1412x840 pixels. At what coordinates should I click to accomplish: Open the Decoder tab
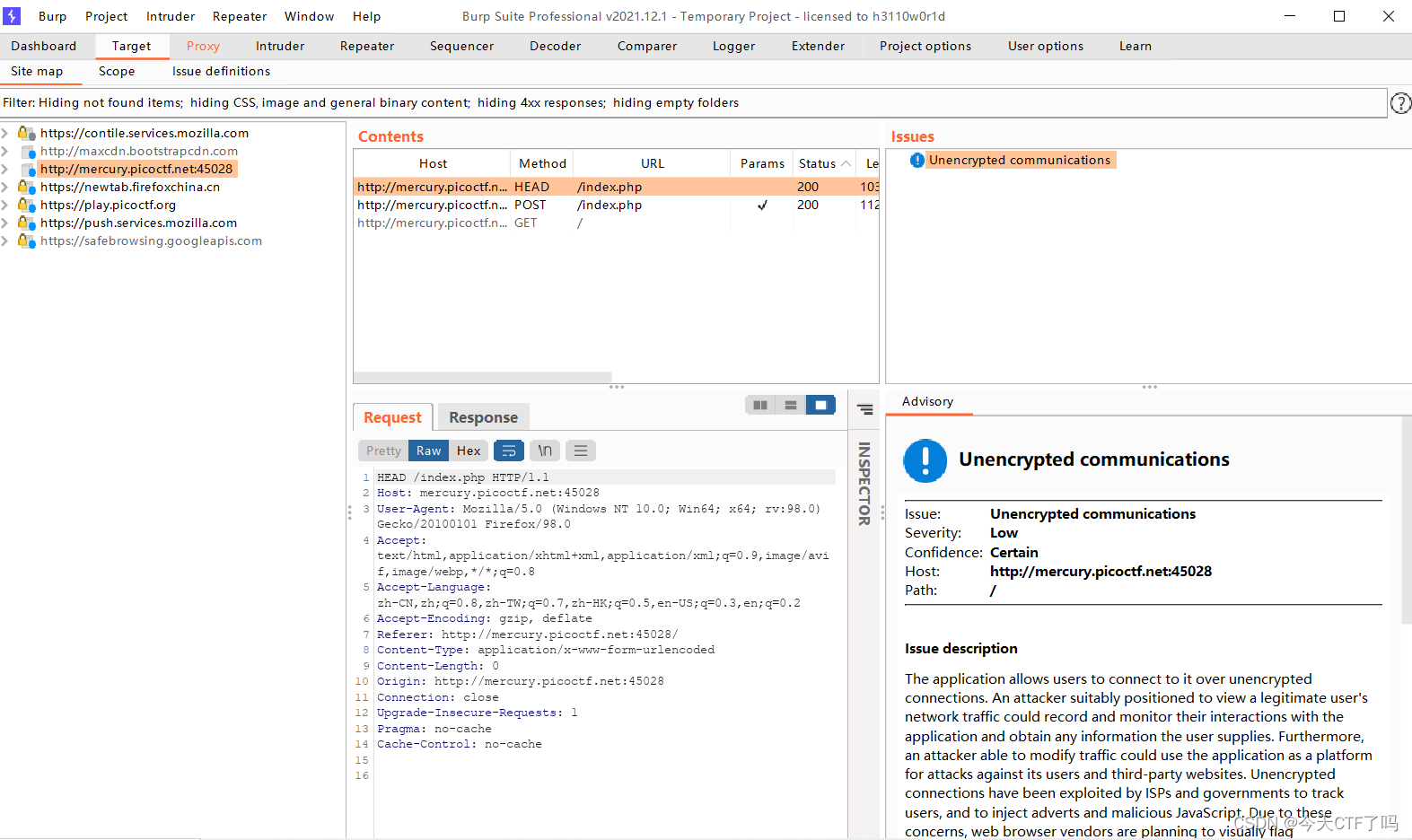(x=555, y=46)
